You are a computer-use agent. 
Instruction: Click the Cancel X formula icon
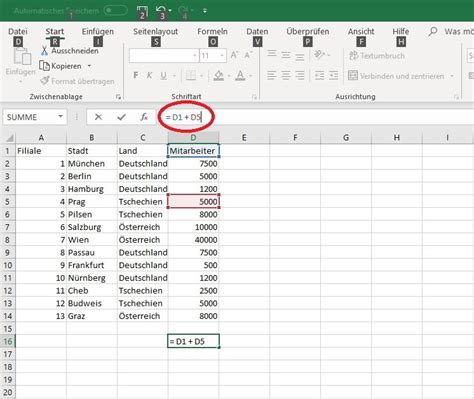(x=98, y=117)
